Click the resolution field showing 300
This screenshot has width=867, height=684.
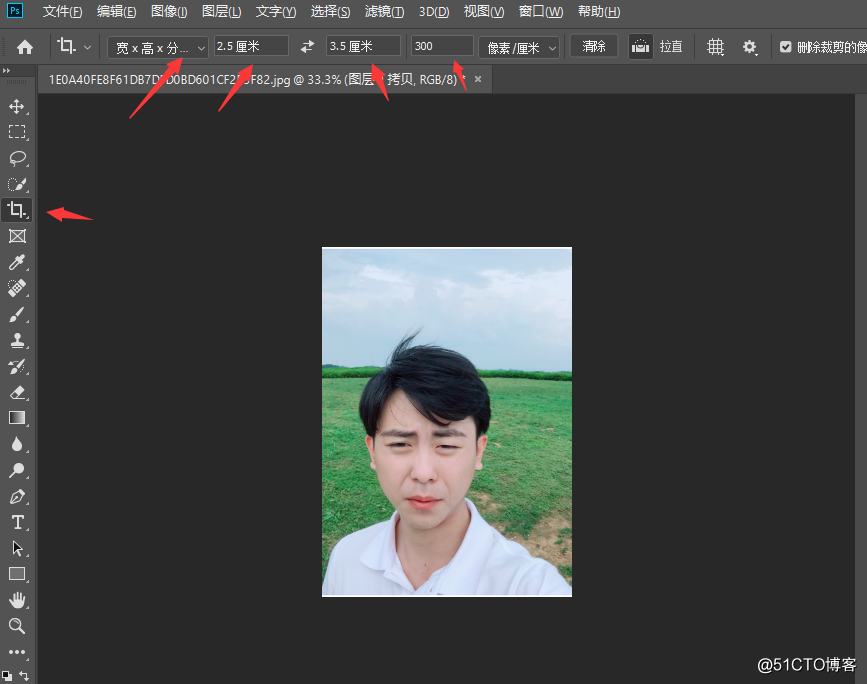click(x=442, y=46)
